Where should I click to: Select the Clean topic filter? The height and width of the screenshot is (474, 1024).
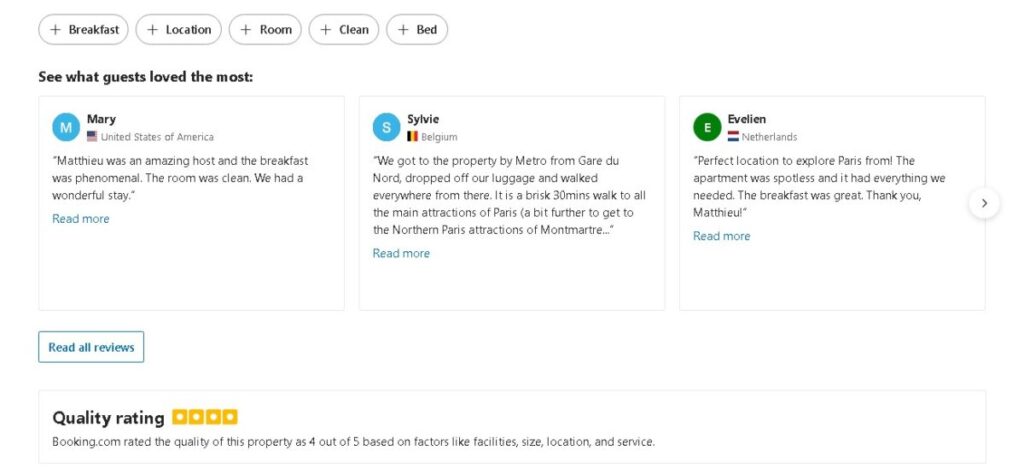coord(344,29)
